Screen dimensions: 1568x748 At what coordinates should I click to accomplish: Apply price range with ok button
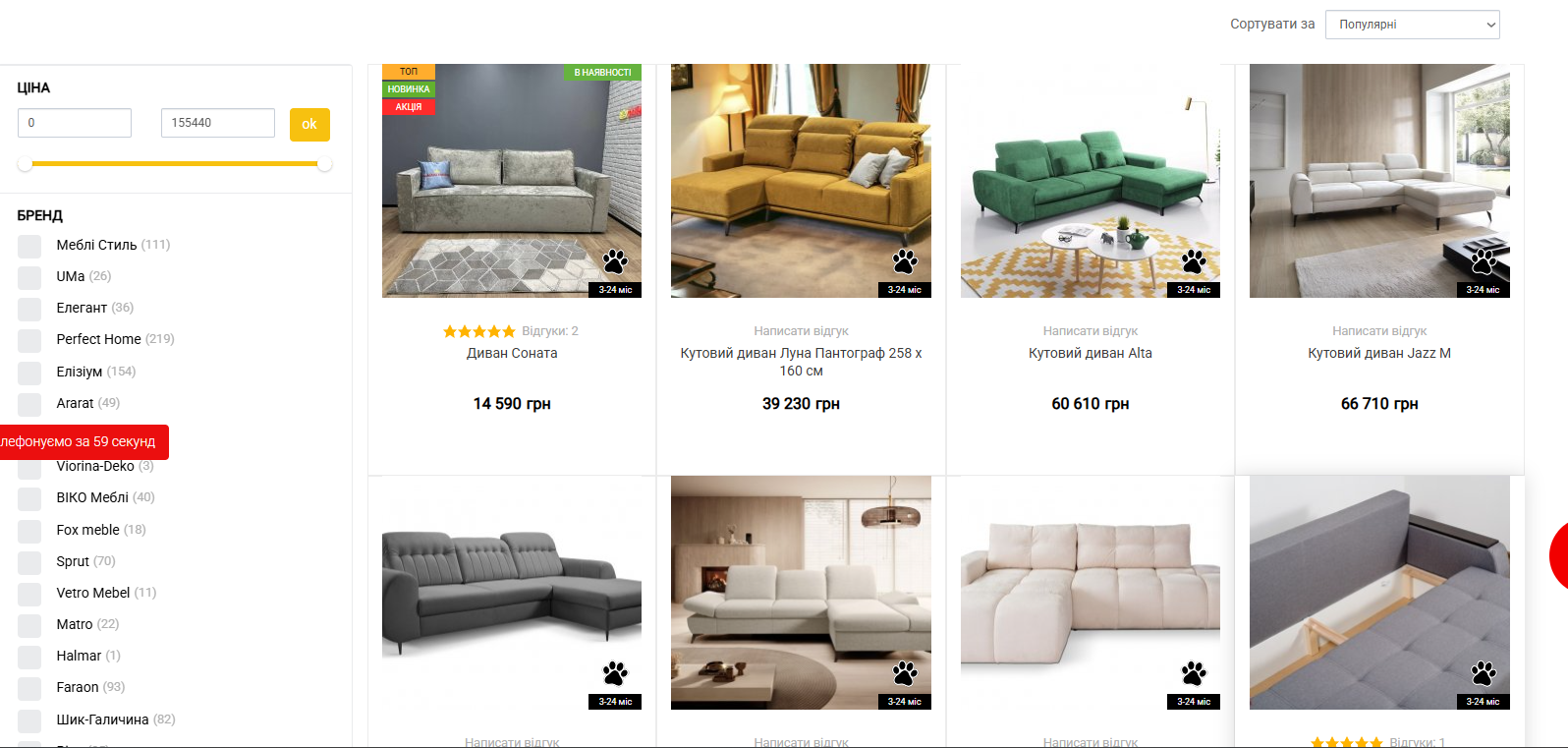tap(309, 125)
